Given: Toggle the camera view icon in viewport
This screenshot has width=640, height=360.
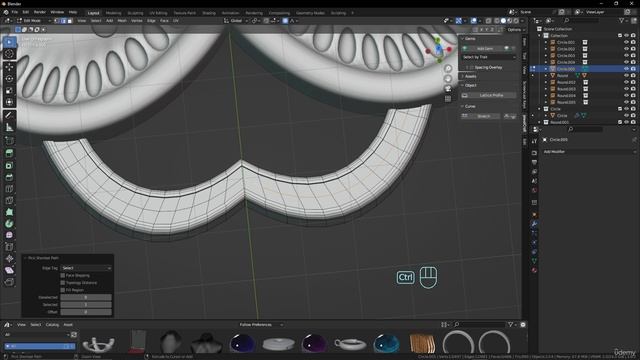Looking at the screenshot, I should tap(448, 89).
